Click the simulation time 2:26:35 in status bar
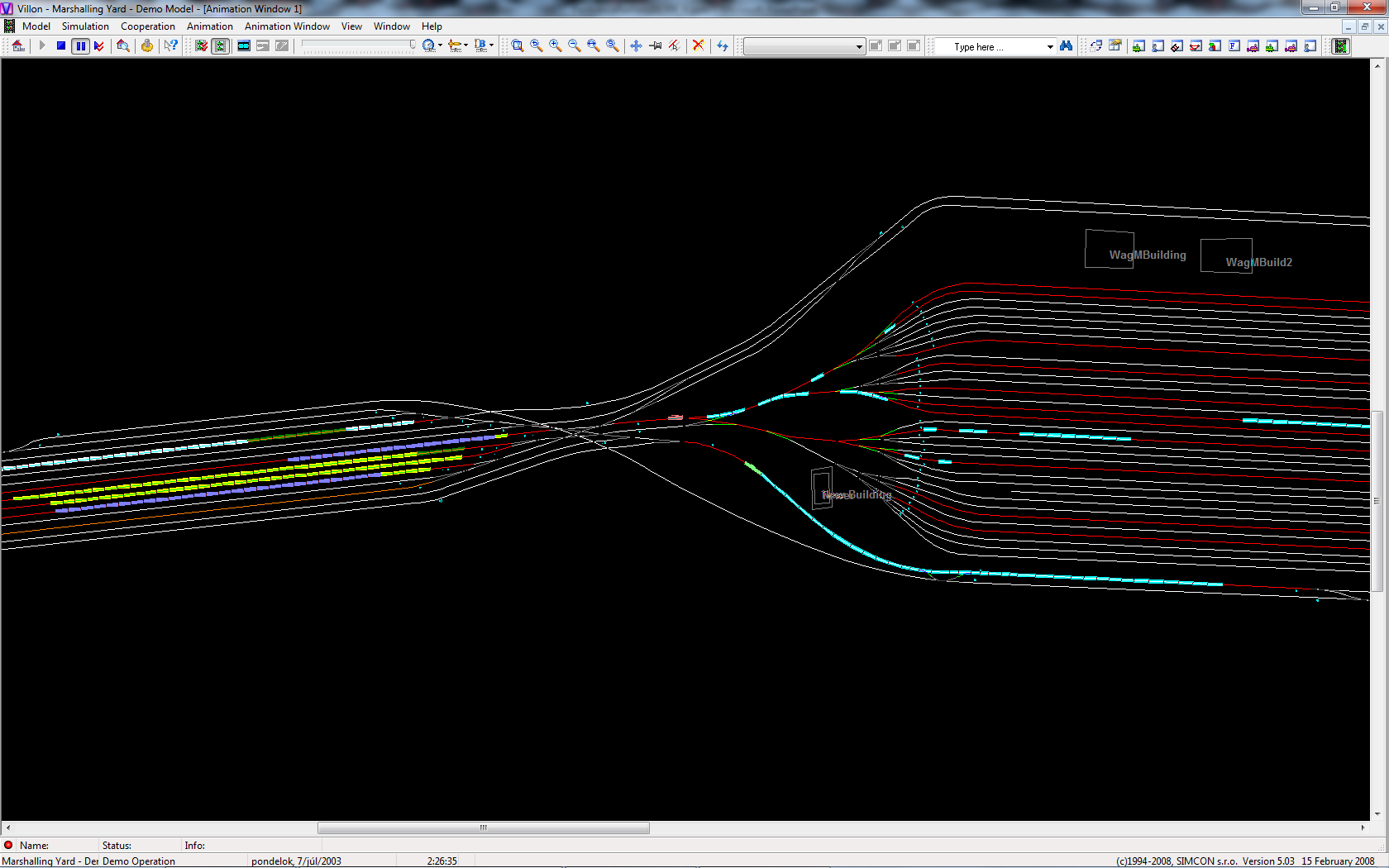This screenshot has width=1389, height=868. [442, 861]
